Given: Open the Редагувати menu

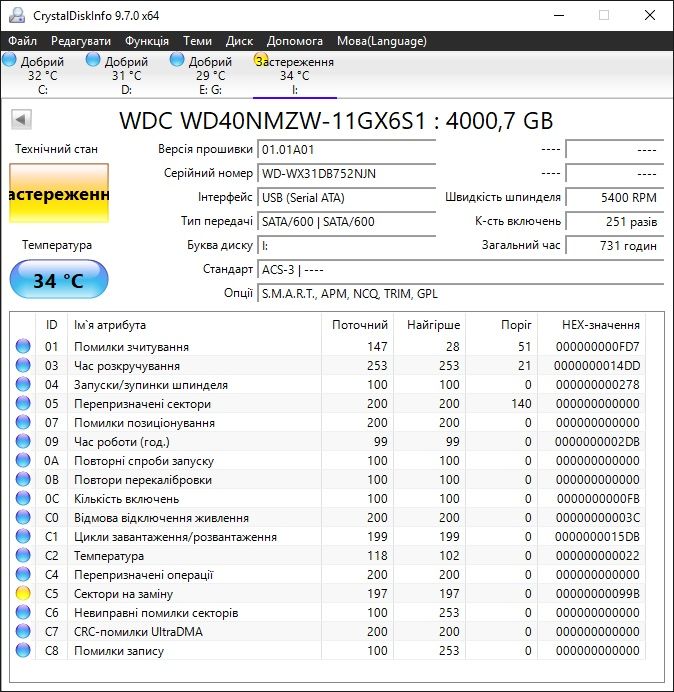Looking at the screenshot, I should (x=81, y=41).
